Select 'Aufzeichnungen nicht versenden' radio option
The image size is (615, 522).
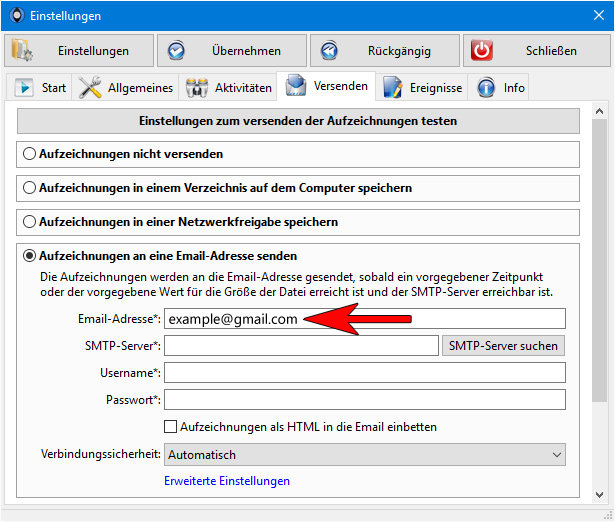coord(29,154)
